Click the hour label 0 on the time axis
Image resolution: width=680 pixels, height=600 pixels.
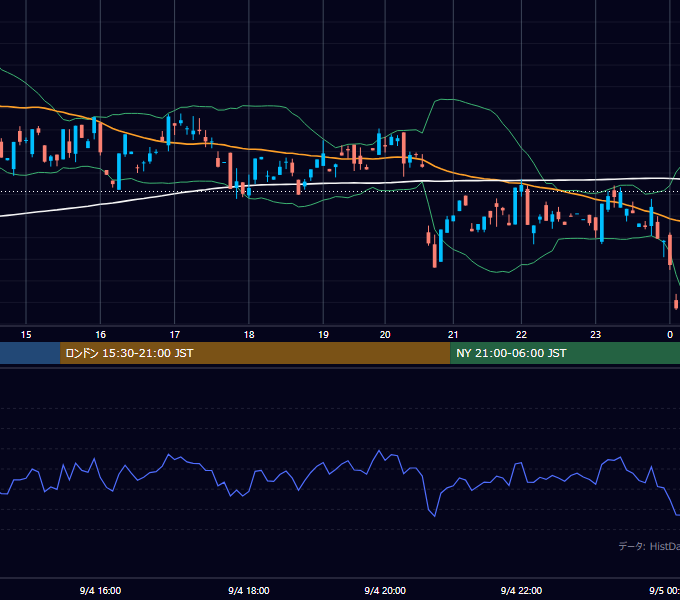670,335
